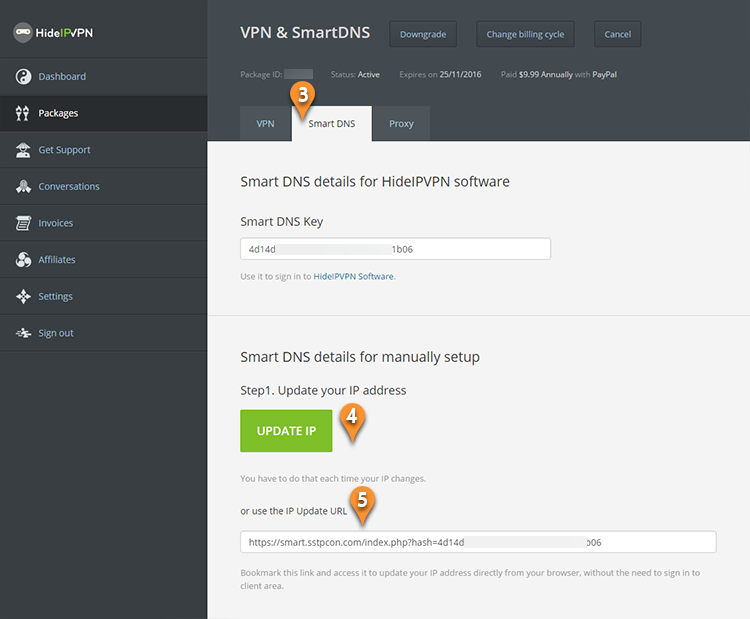Switch to the VPN tab

pos(265,123)
